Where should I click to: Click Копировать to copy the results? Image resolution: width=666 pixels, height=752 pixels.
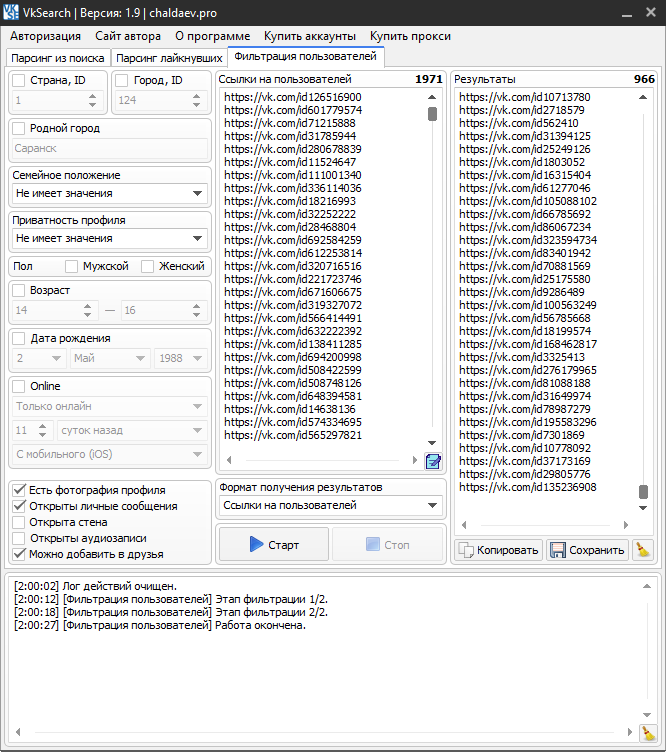[499, 549]
